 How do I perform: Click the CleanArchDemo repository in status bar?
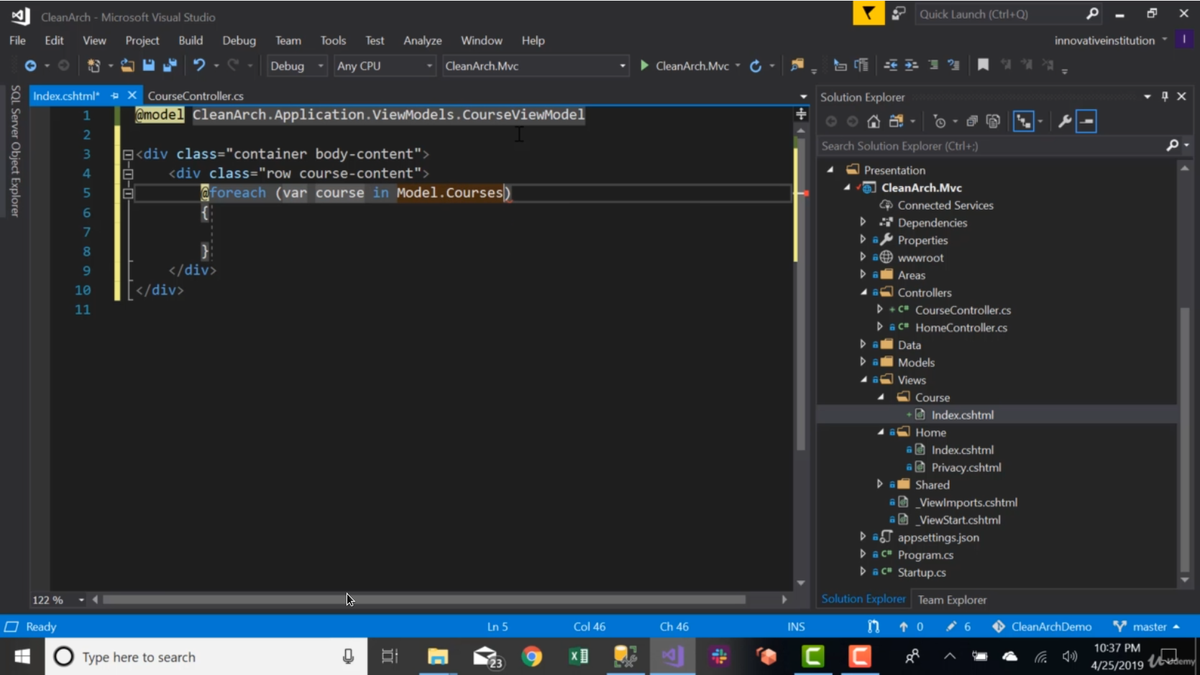(1042, 627)
